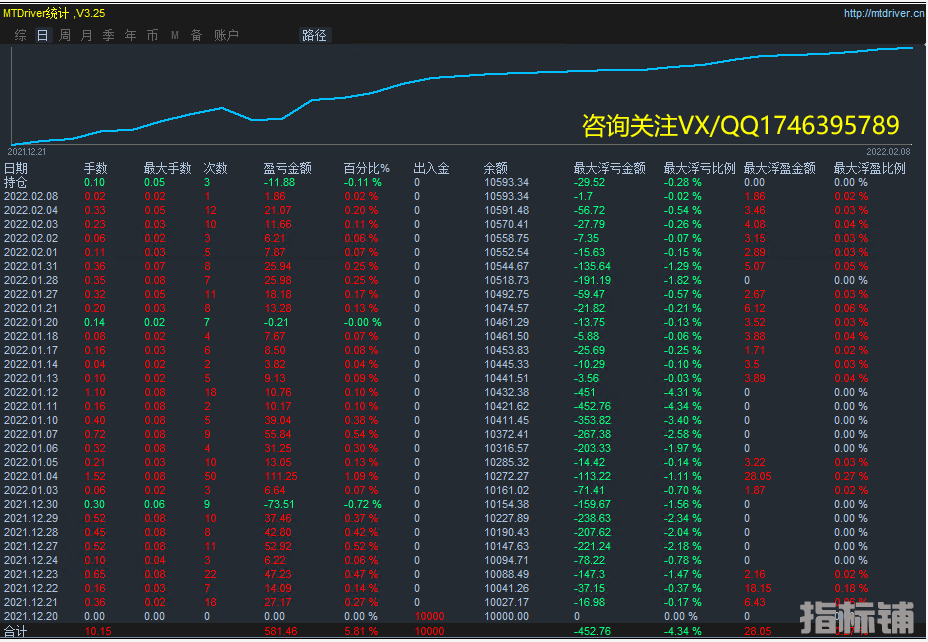The width and height of the screenshot is (928, 642).
Task: Open the 备 notes tab
Action: click(196, 35)
